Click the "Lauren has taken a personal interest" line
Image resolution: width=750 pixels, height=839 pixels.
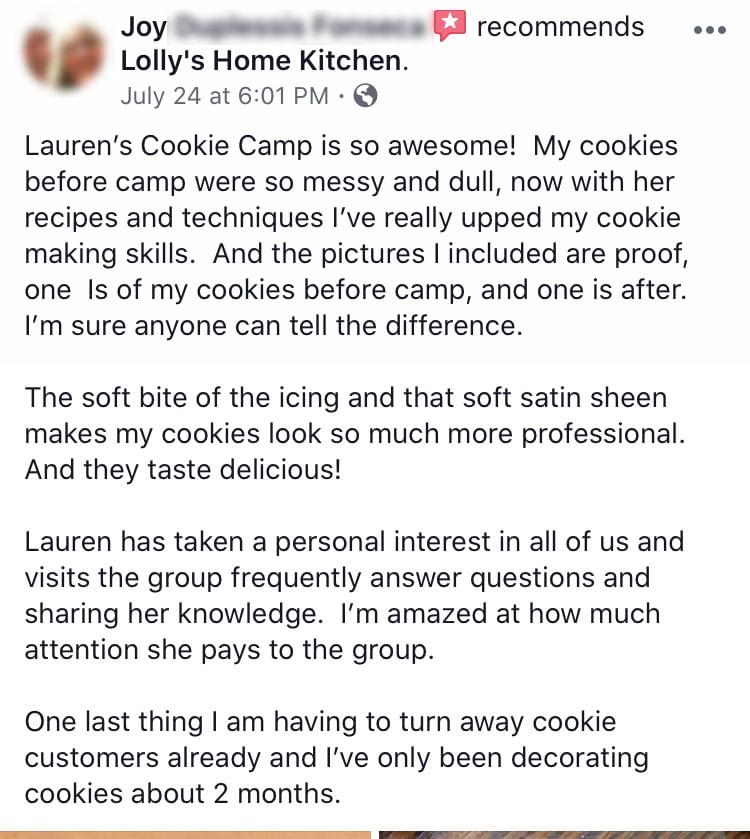354,541
